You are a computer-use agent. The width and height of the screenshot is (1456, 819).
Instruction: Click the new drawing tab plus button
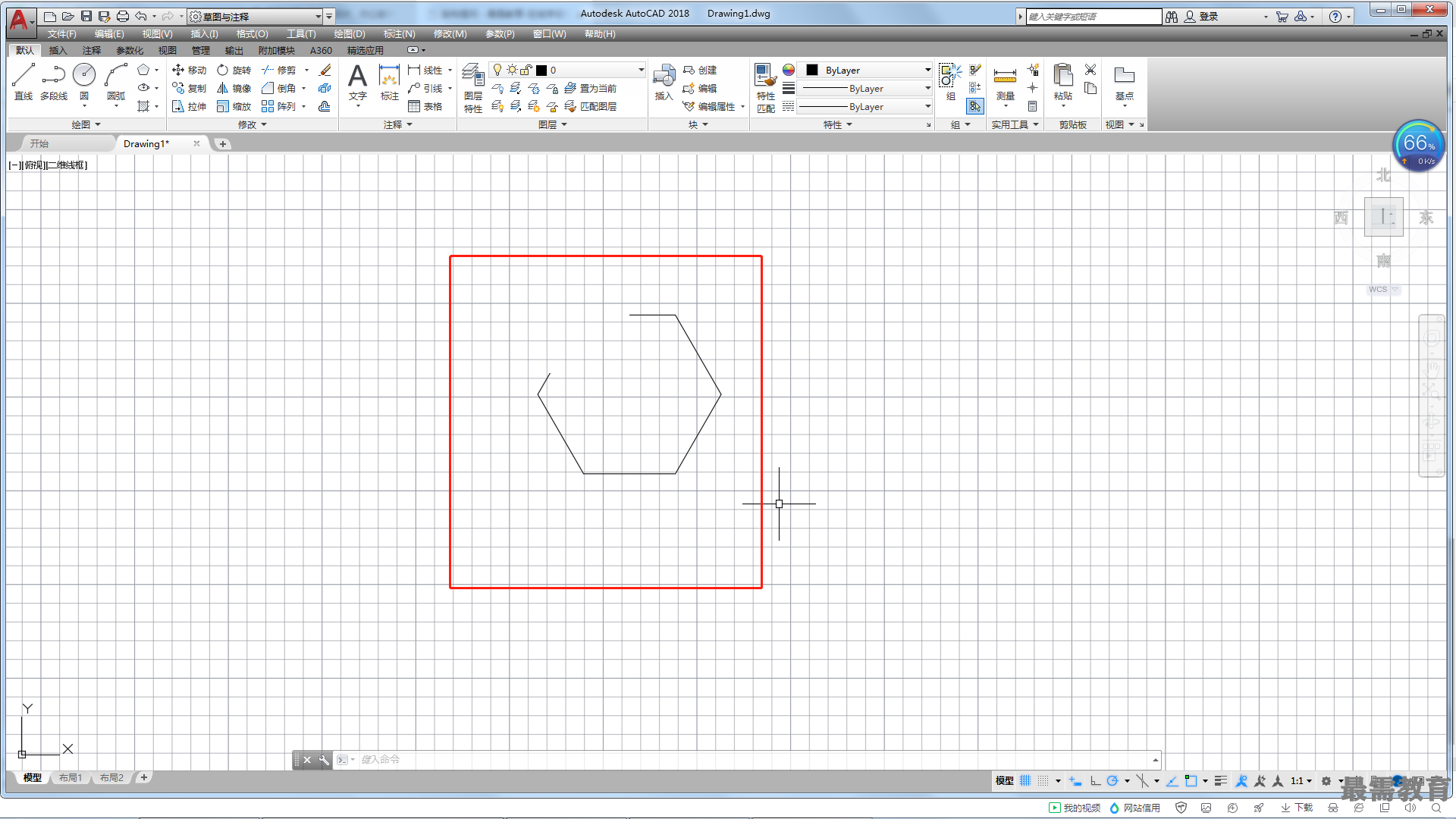coord(222,143)
